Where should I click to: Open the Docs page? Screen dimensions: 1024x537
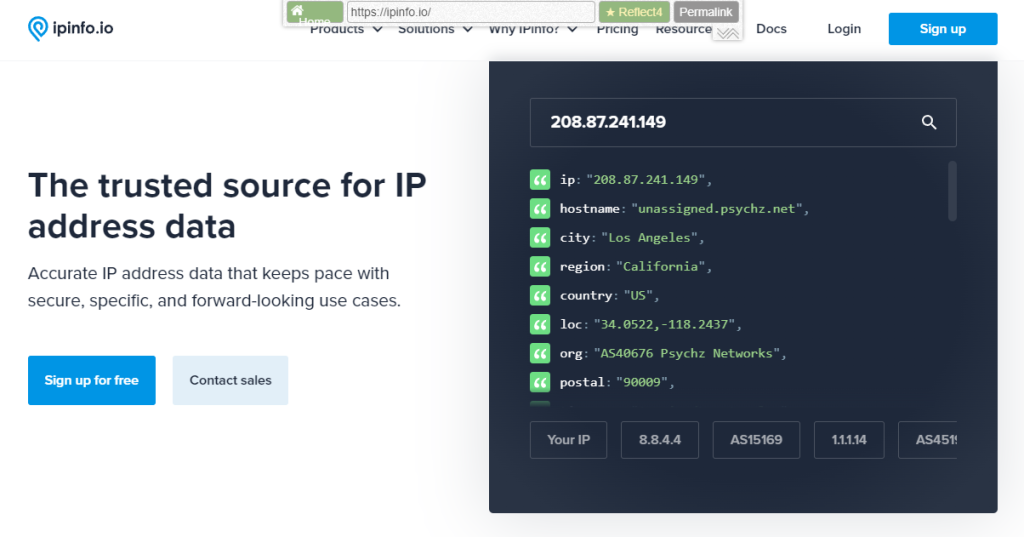point(771,29)
